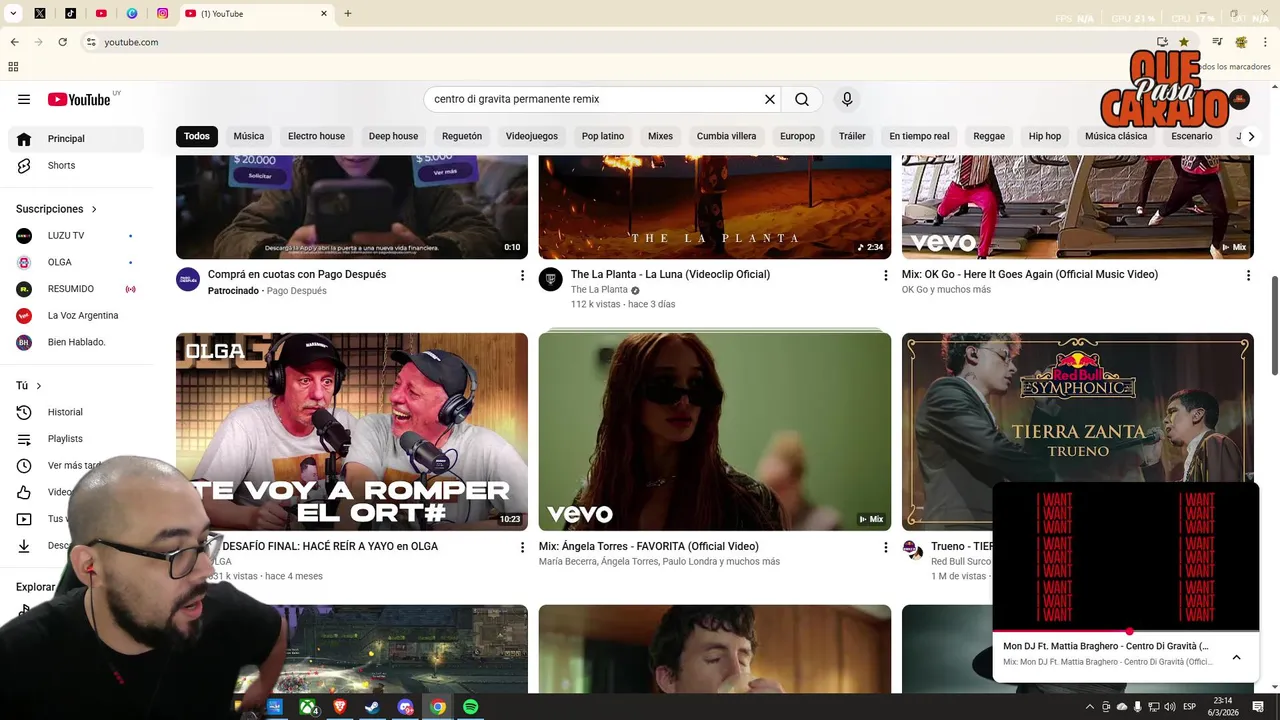1280x720 pixels.
Task: Open options for Yayo en OLGA video
Action: pos(522,547)
